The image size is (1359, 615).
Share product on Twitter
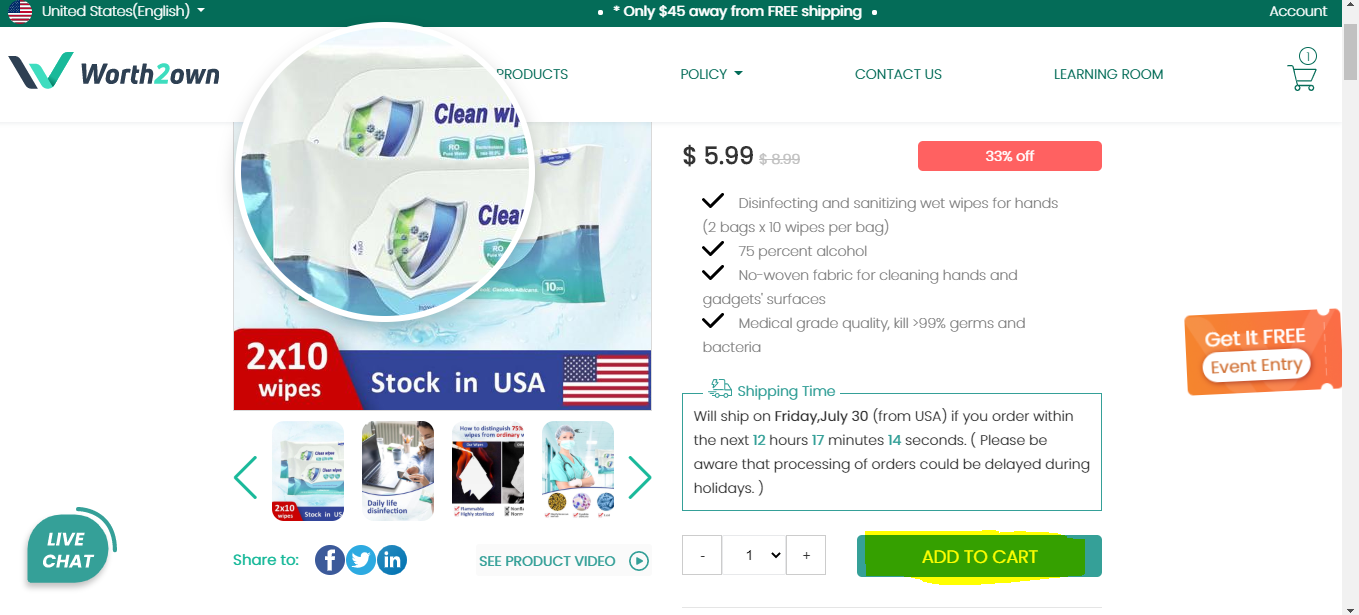tap(361, 560)
